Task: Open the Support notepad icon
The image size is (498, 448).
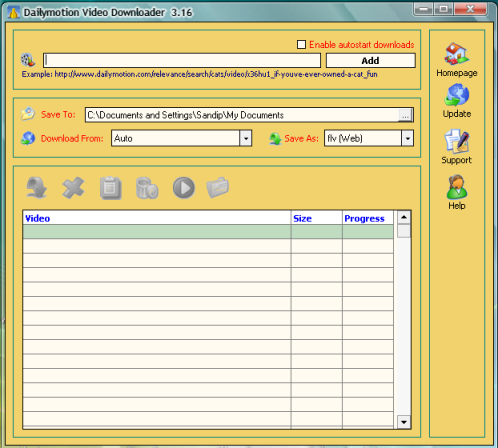Action: [x=456, y=141]
